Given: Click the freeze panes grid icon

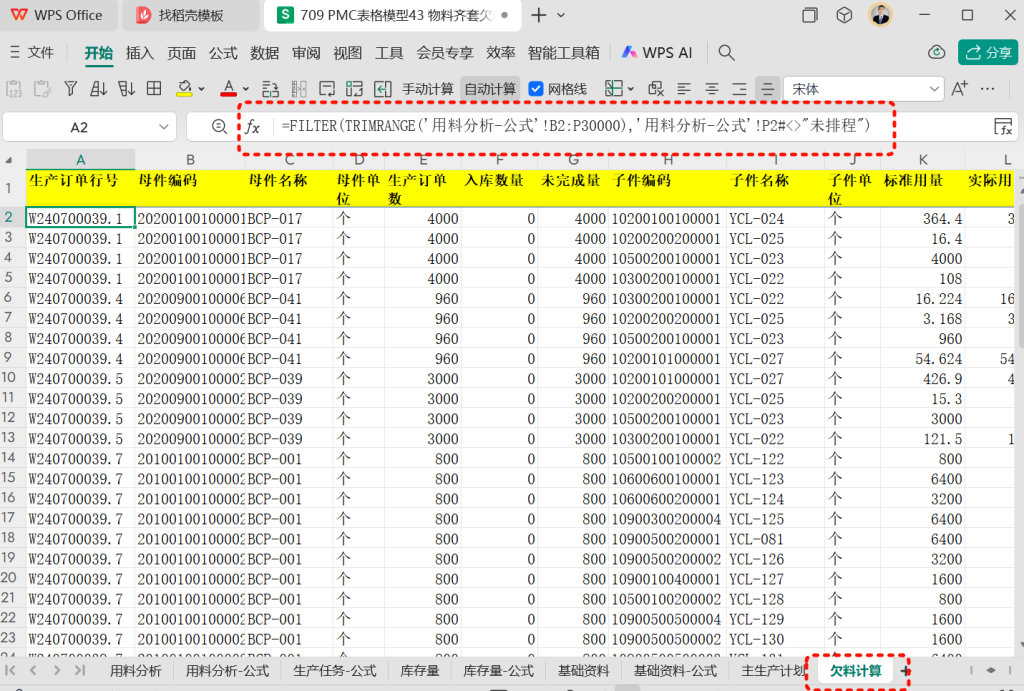Looking at the screenshot, I should [x=613, y=89].
